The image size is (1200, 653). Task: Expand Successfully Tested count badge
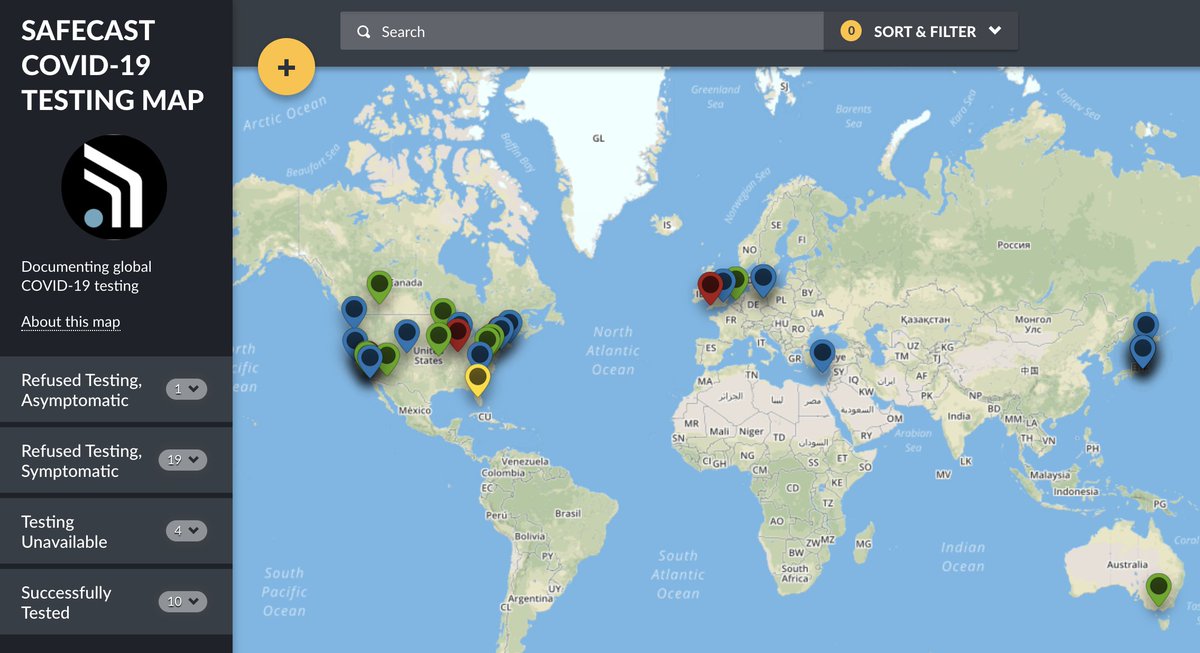(x=183, y=602)
